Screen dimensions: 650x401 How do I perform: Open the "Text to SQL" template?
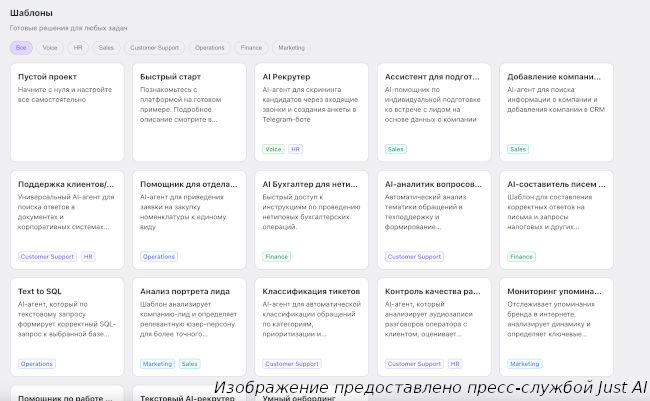pos(67,322)
